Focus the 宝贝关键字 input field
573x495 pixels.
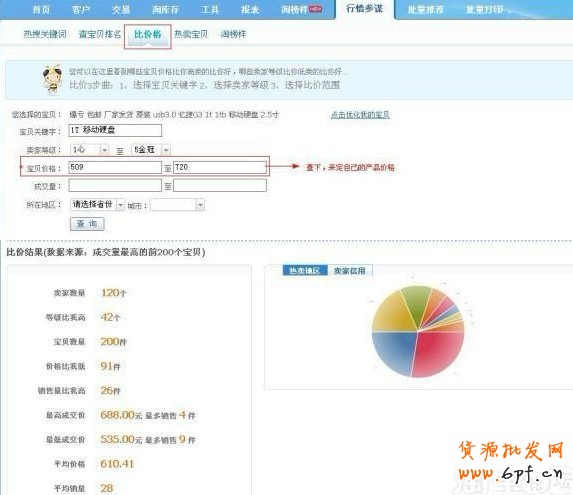click(x=115, y=130)
